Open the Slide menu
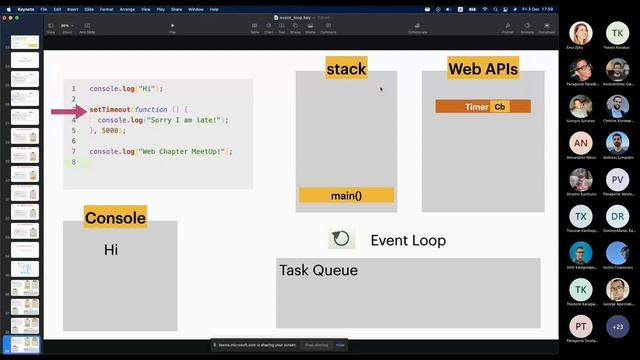The image size is (640, 360). (89, 9)
